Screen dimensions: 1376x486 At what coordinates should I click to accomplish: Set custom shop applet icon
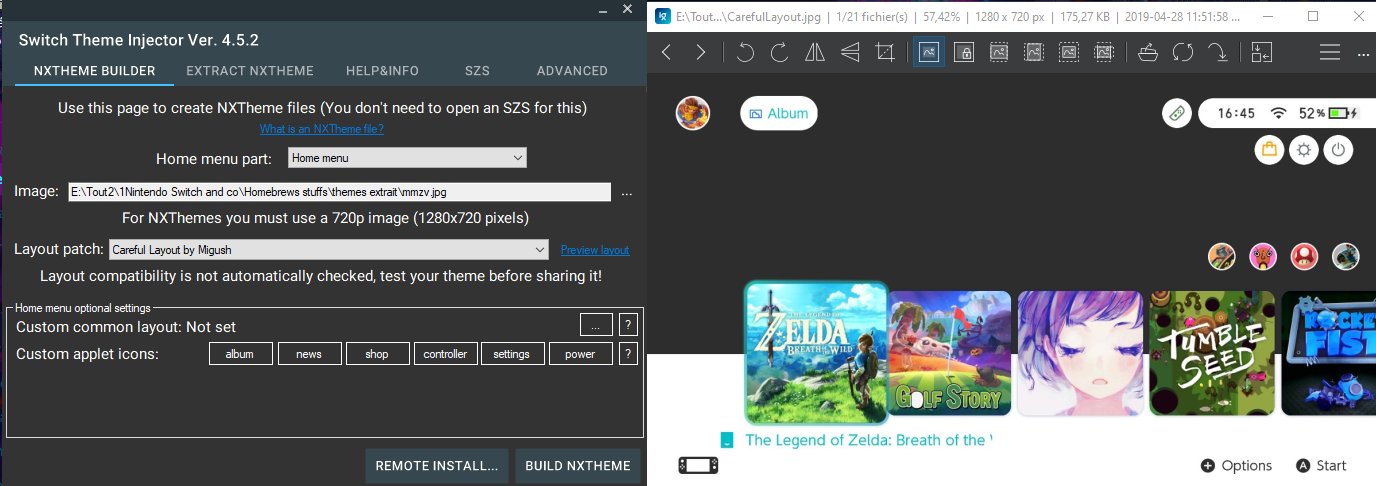(x=377, y=354)
